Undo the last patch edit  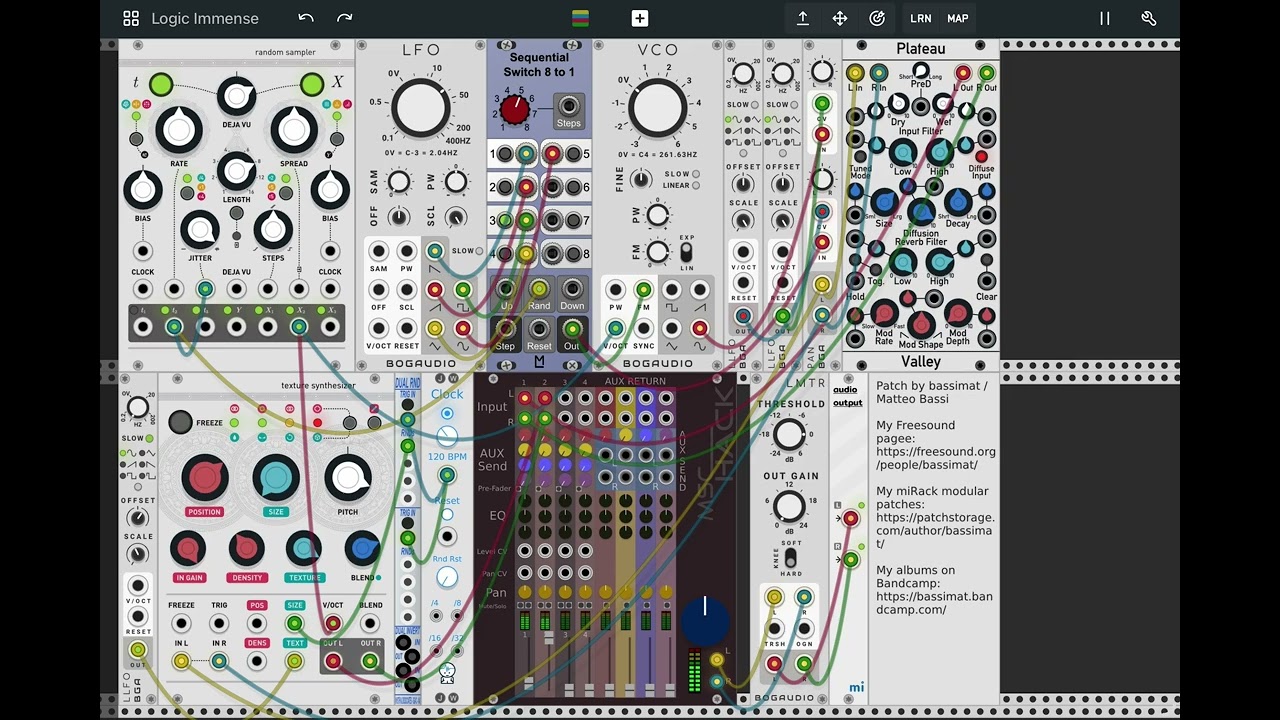pyautogui.click(x=306, y=18)
